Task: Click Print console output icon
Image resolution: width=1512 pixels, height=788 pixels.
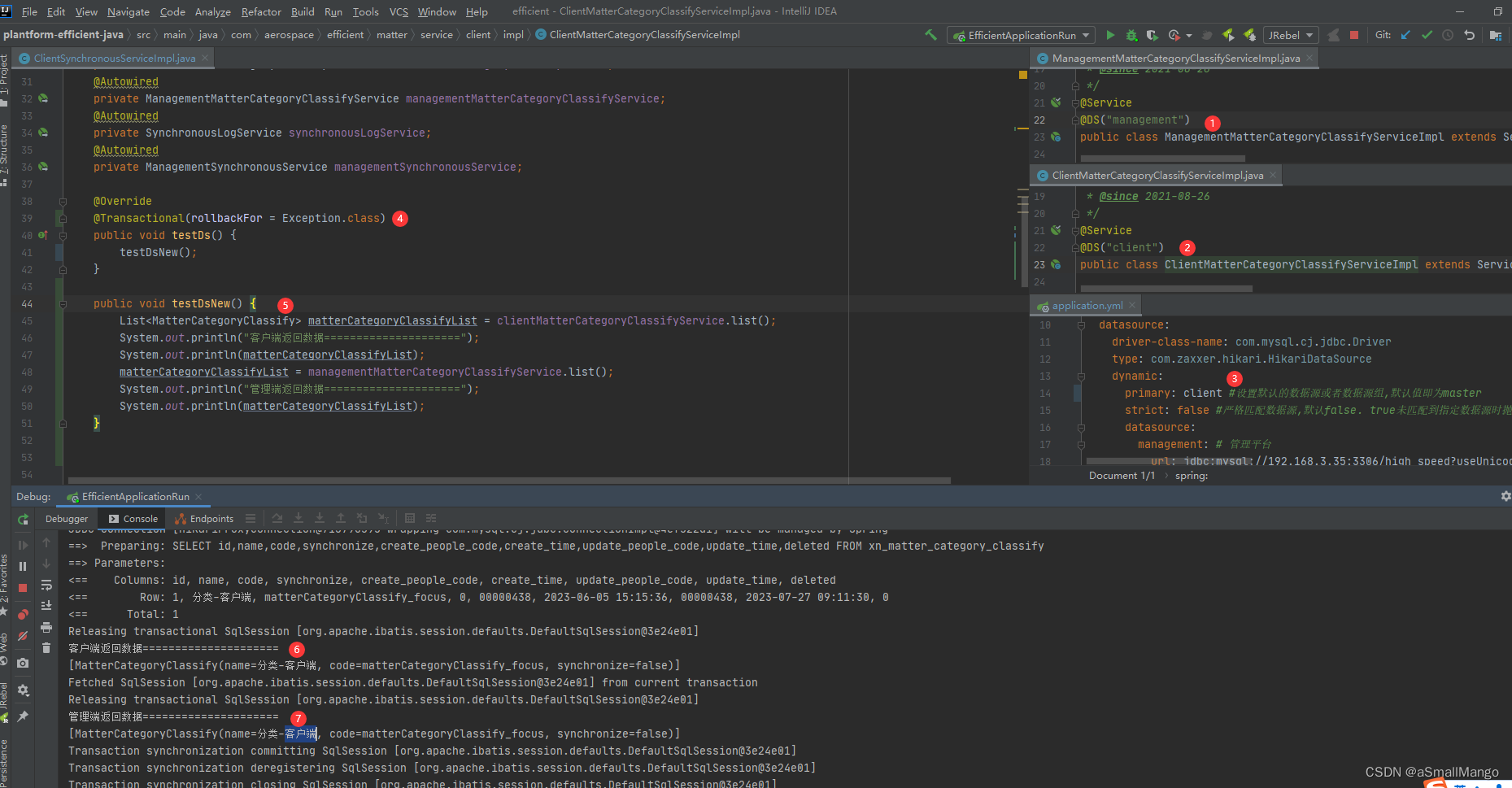Action: (x=46, y=627)
